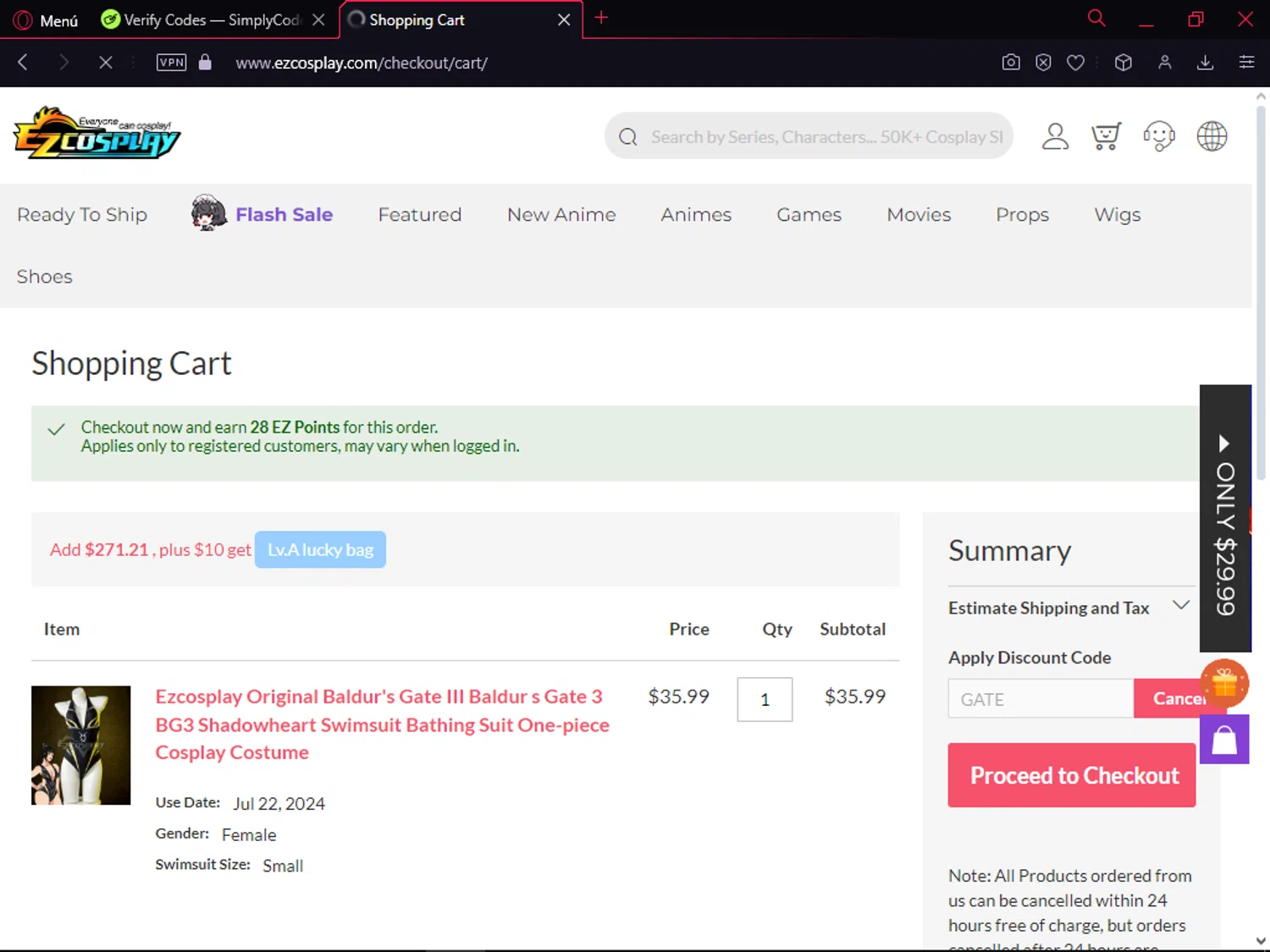Open the Shoes menu
Image resolution: width=1270 pixels, height=952 pixels.
[x=45, y=277]
